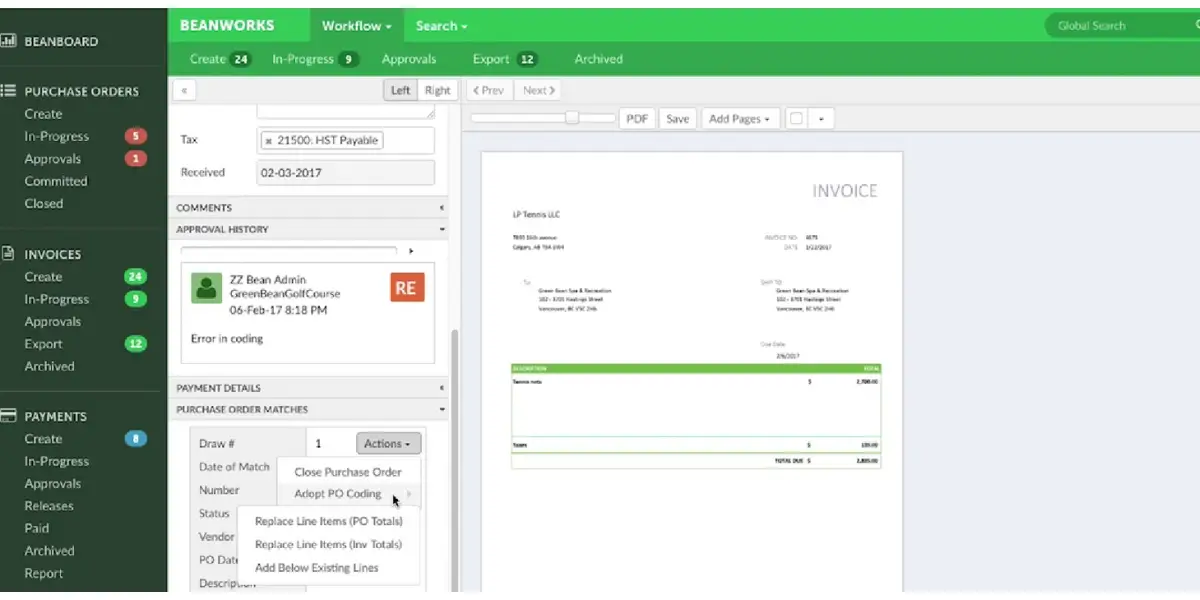Click the Invoices document icon
This screenshot has height=600, width=1200.
click(x=8, y=254)
